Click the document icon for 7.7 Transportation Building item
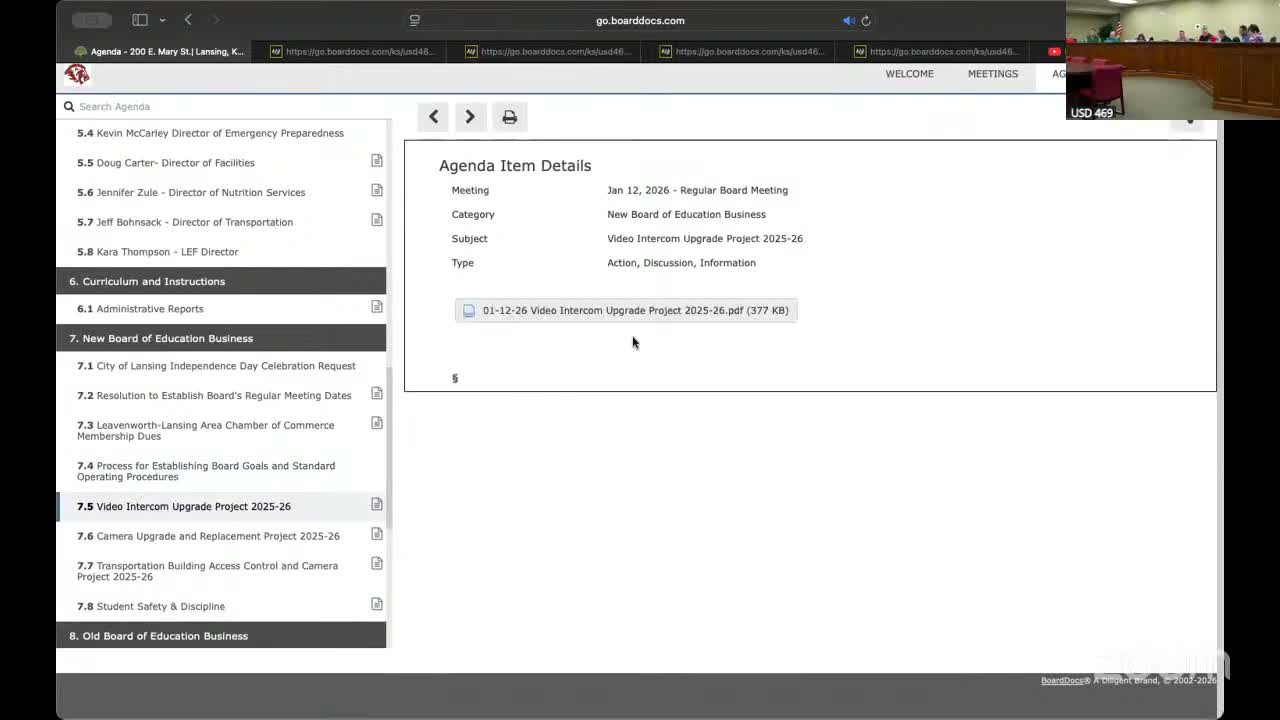Image resolution: width=1280 pixels, height=720 pixels. pyautogui.click(x=377, y=564)
